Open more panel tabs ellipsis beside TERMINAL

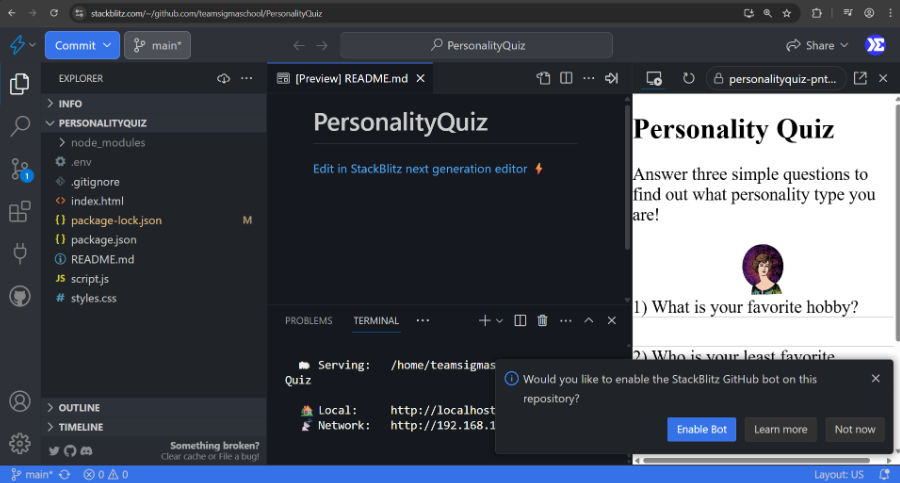point(422,320)
